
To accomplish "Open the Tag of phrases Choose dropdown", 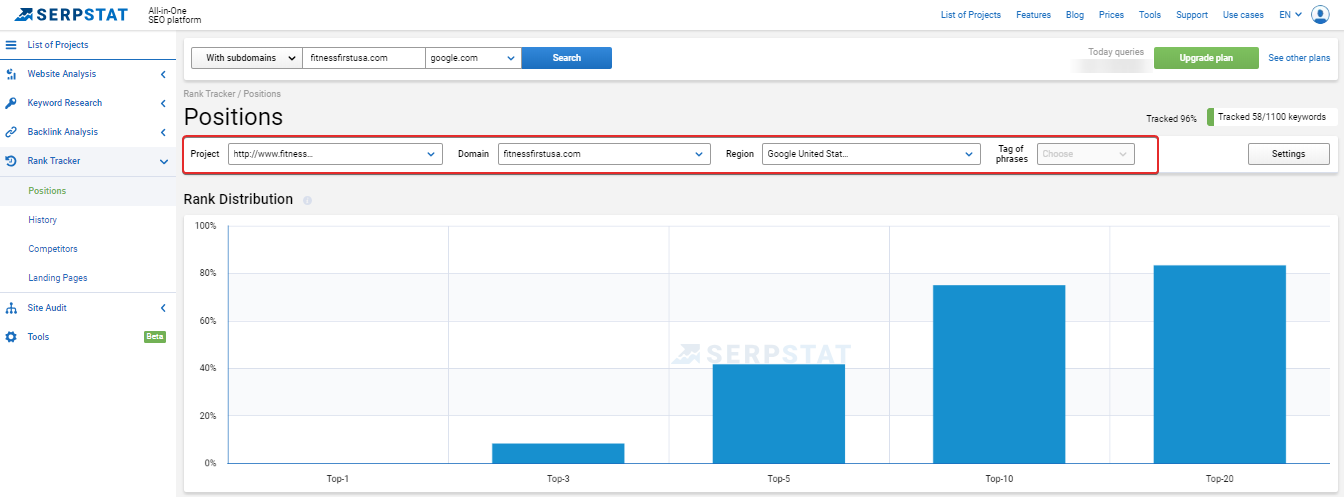I will 1086,154.
